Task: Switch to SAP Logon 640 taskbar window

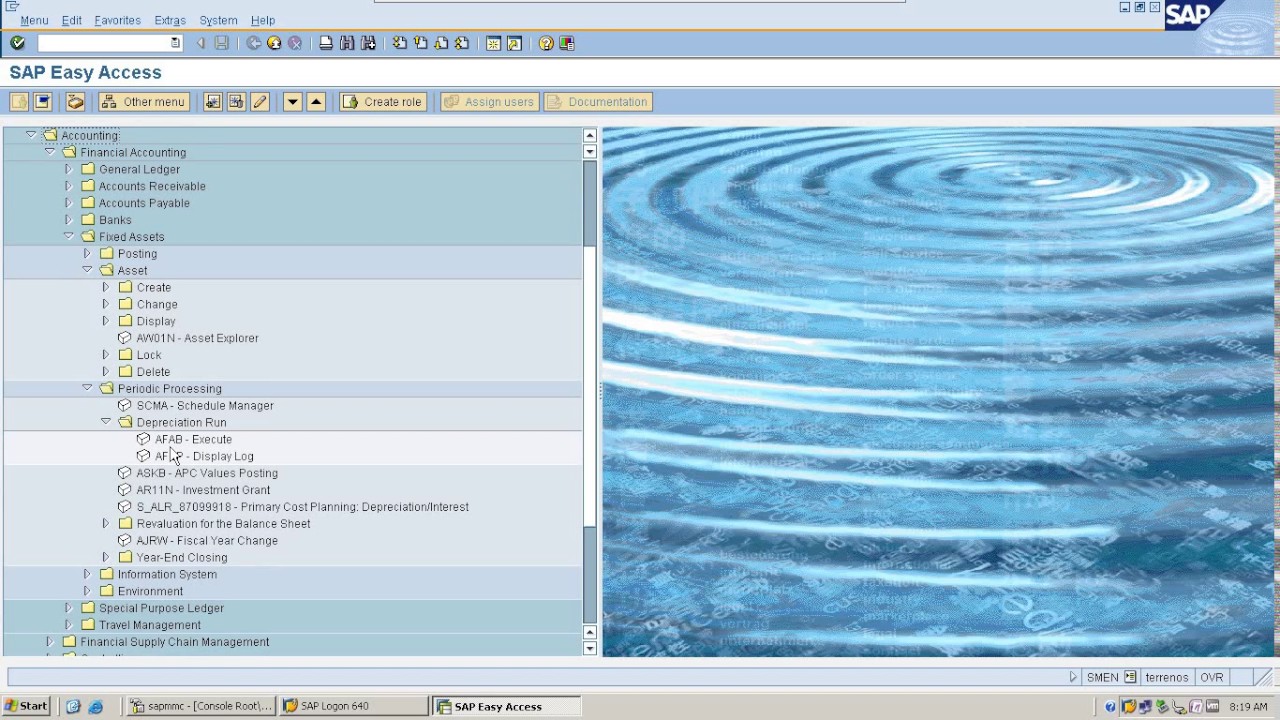Action: click(354, 706)
